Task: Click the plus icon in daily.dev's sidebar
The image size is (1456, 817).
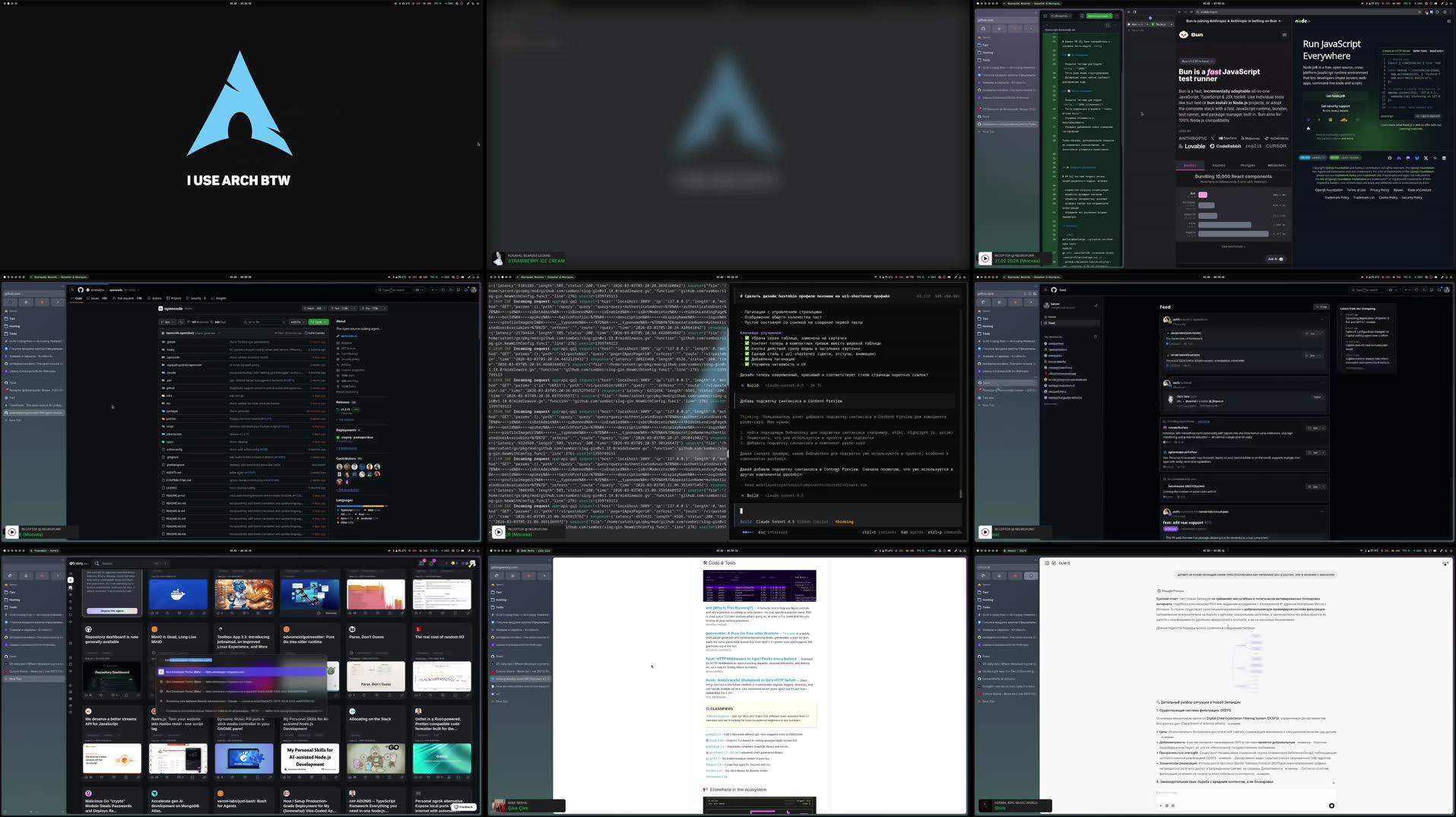Action: [x=71, y=580]
